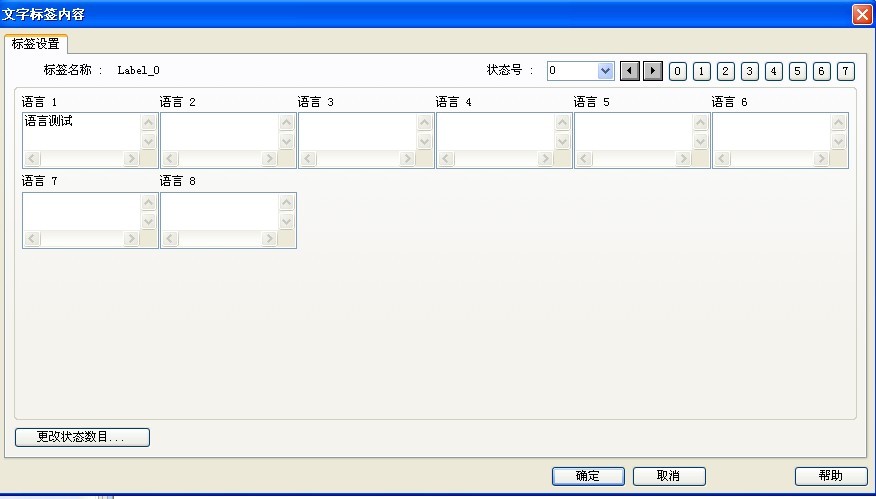The width and height of the screenshot is (876, 499).
Task: Click inside the 语言 2 text box
Action: pos(218,131)
